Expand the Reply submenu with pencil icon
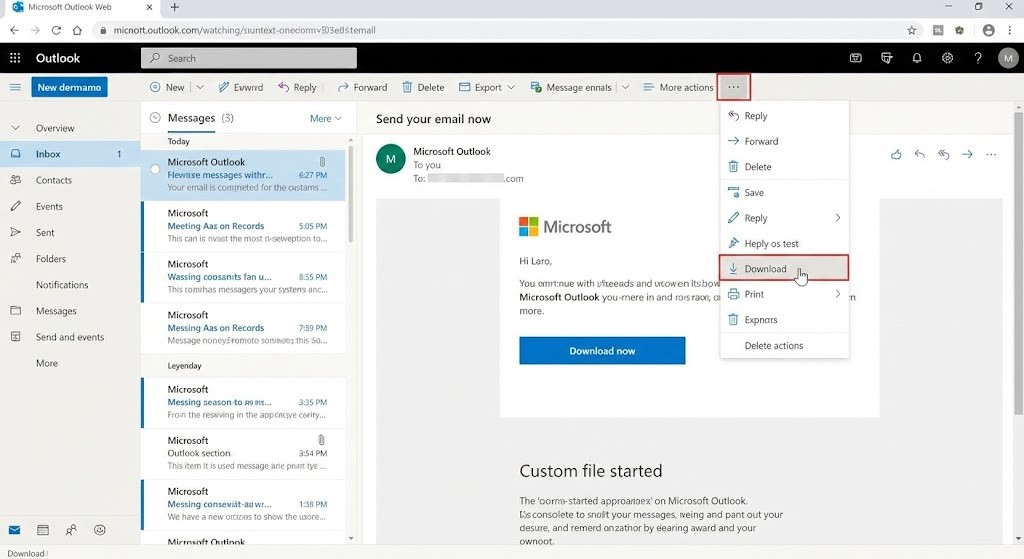 click(x=784, y=218)
